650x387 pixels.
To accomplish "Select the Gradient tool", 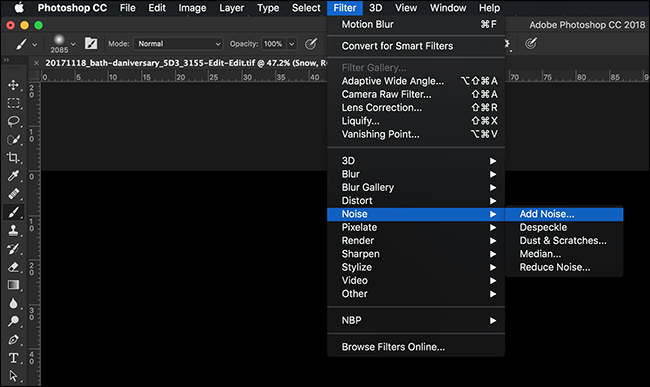I will pyautogui.click(x=13, y=285).
